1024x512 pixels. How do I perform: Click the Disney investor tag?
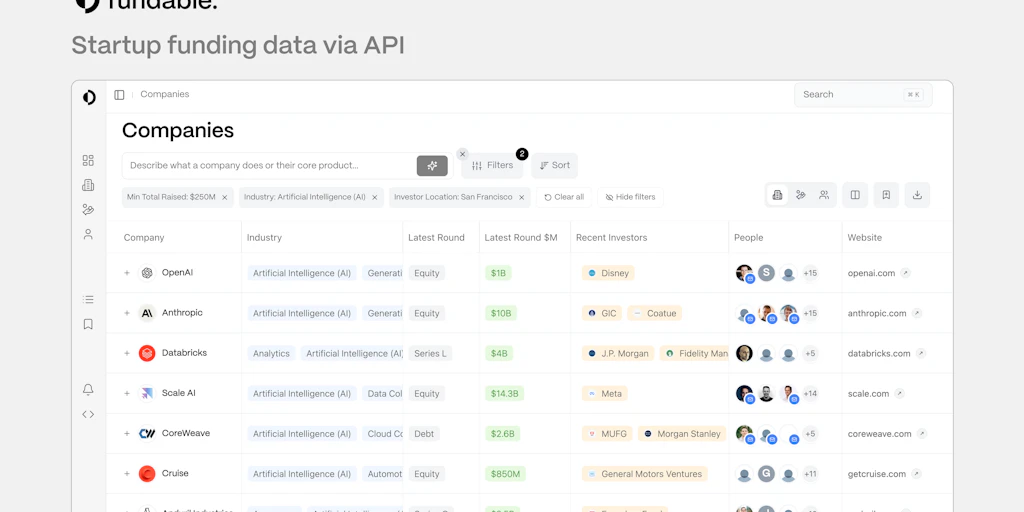click(608, 273)
